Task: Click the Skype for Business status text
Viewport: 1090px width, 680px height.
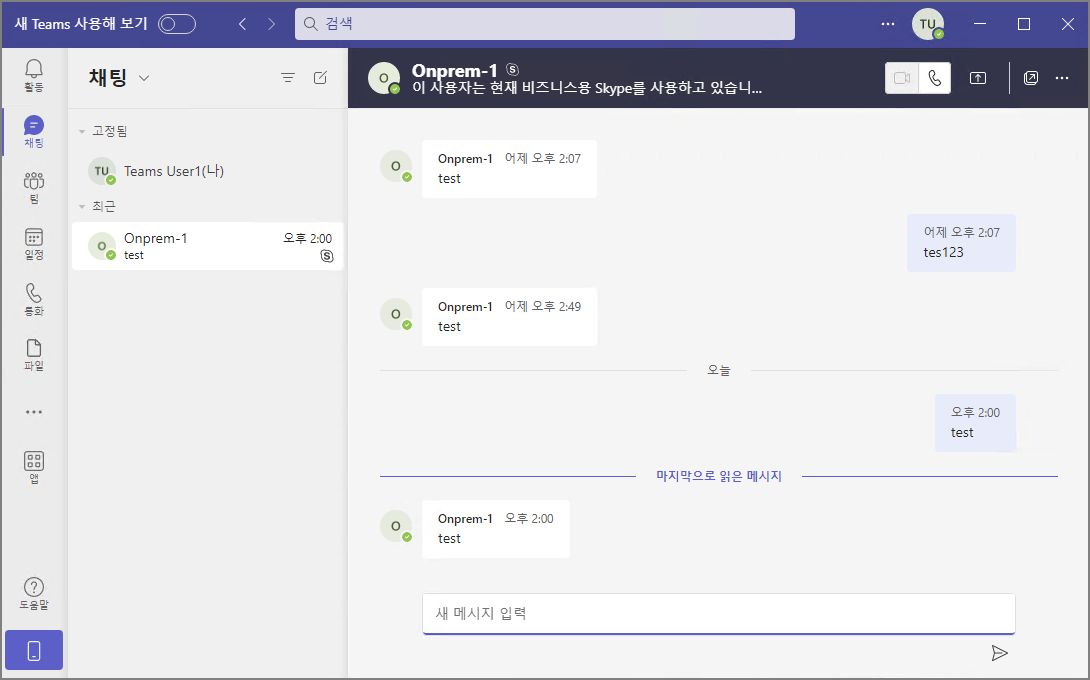Action: pyautogui.click(x=587, y=88)
